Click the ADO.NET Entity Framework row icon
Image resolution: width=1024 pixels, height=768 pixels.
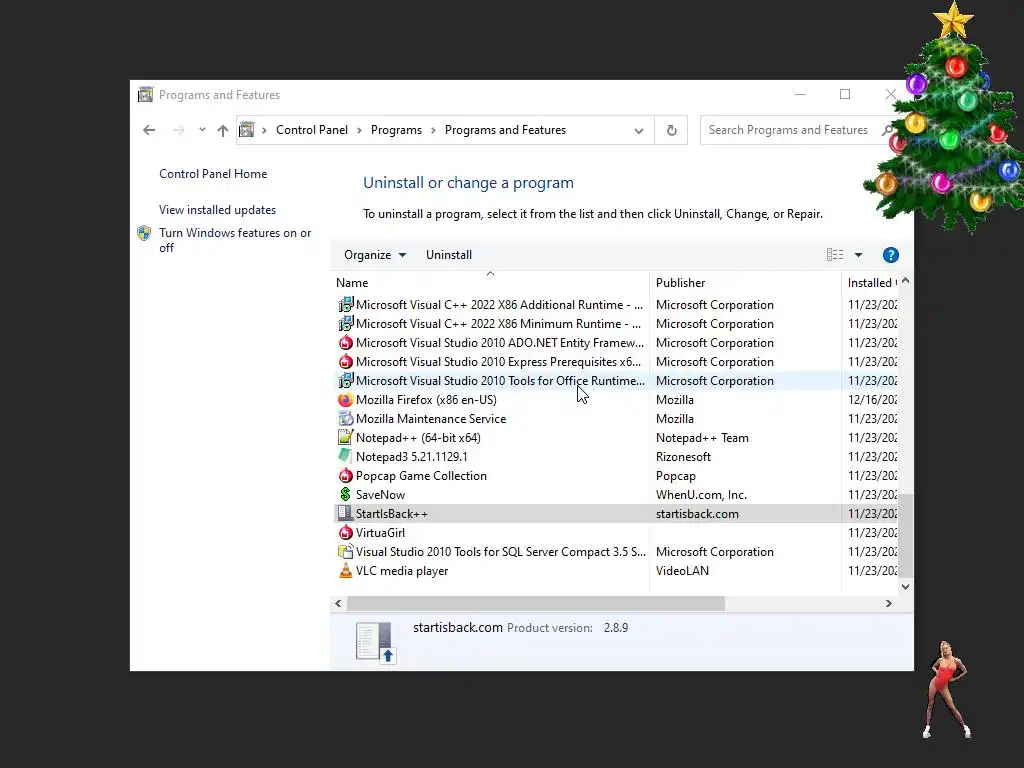point(345,343)
